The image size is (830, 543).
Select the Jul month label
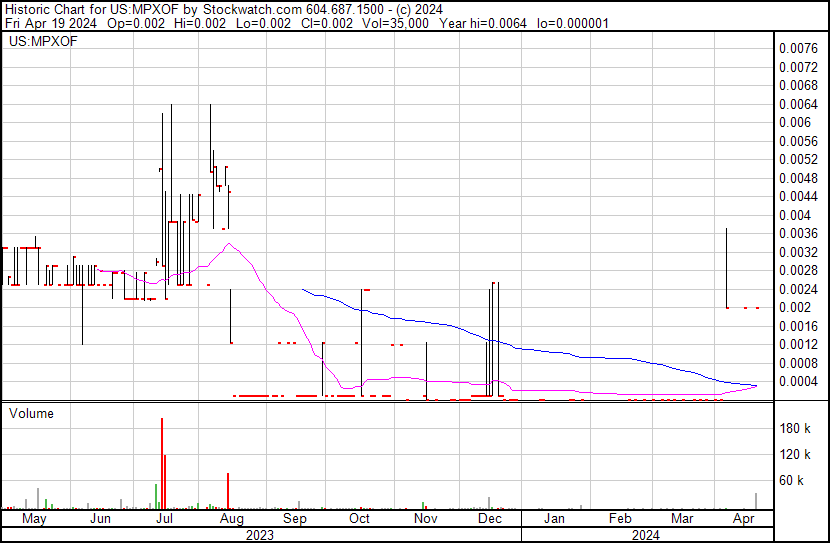pyautogui.click(x=164, y=520)
